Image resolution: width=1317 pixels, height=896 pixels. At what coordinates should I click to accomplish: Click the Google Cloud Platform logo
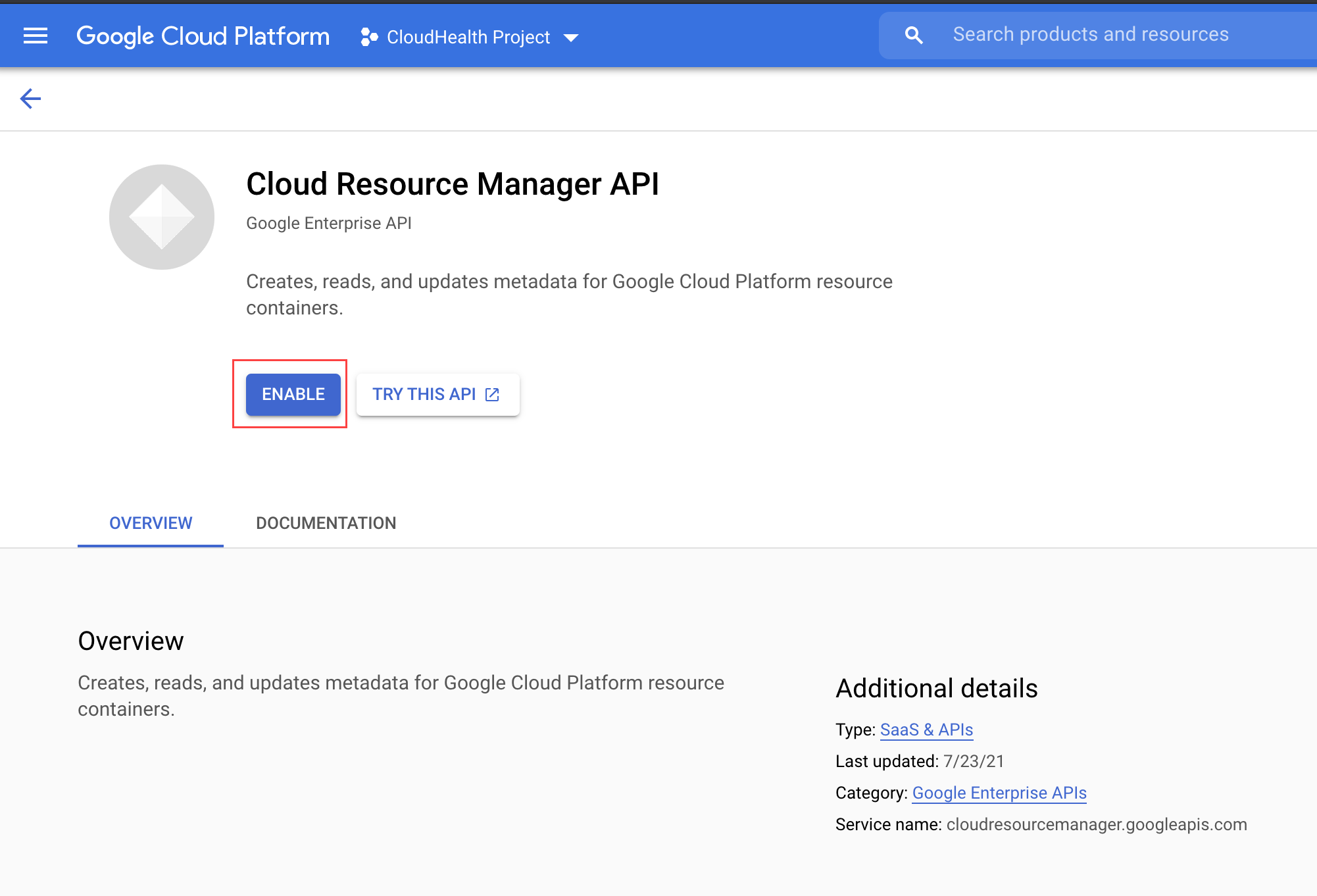[x=203, y=36]
